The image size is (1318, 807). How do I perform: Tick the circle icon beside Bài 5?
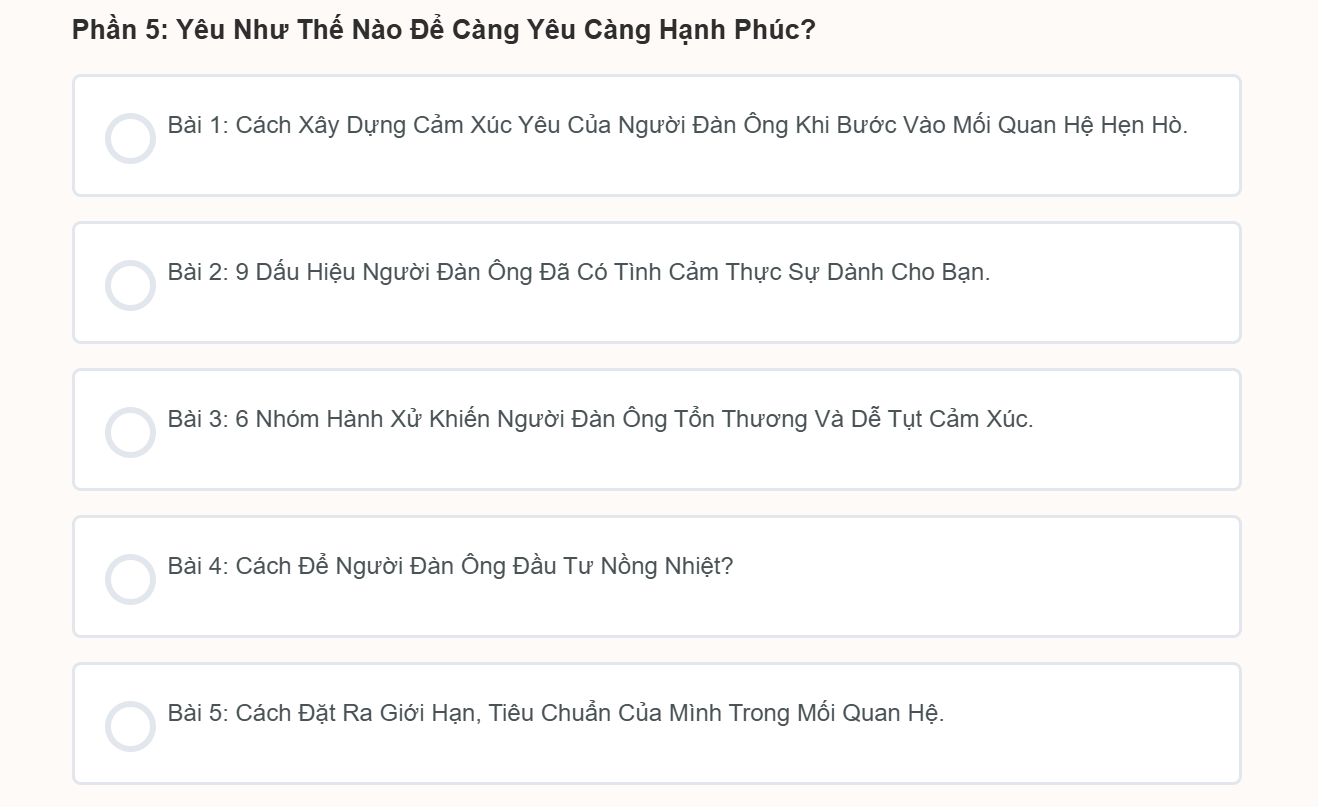click(x=130, y=726)
